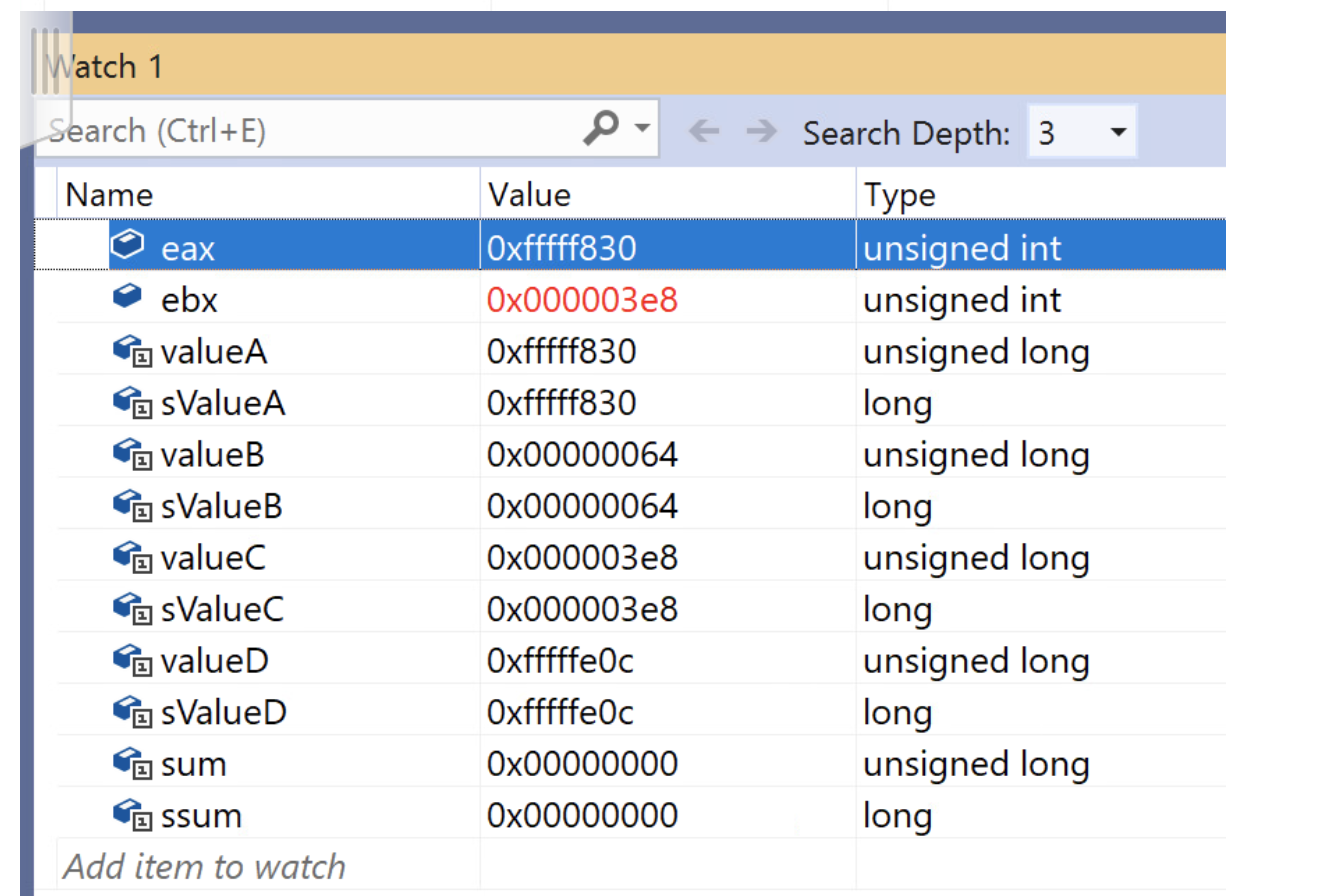
Task: Click the sum variable icon
Action: 131,762
